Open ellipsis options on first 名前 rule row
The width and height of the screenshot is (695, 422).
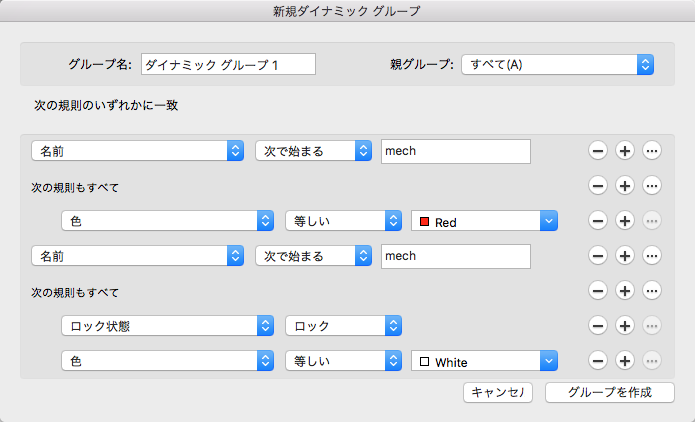click(x=652, y=151)
